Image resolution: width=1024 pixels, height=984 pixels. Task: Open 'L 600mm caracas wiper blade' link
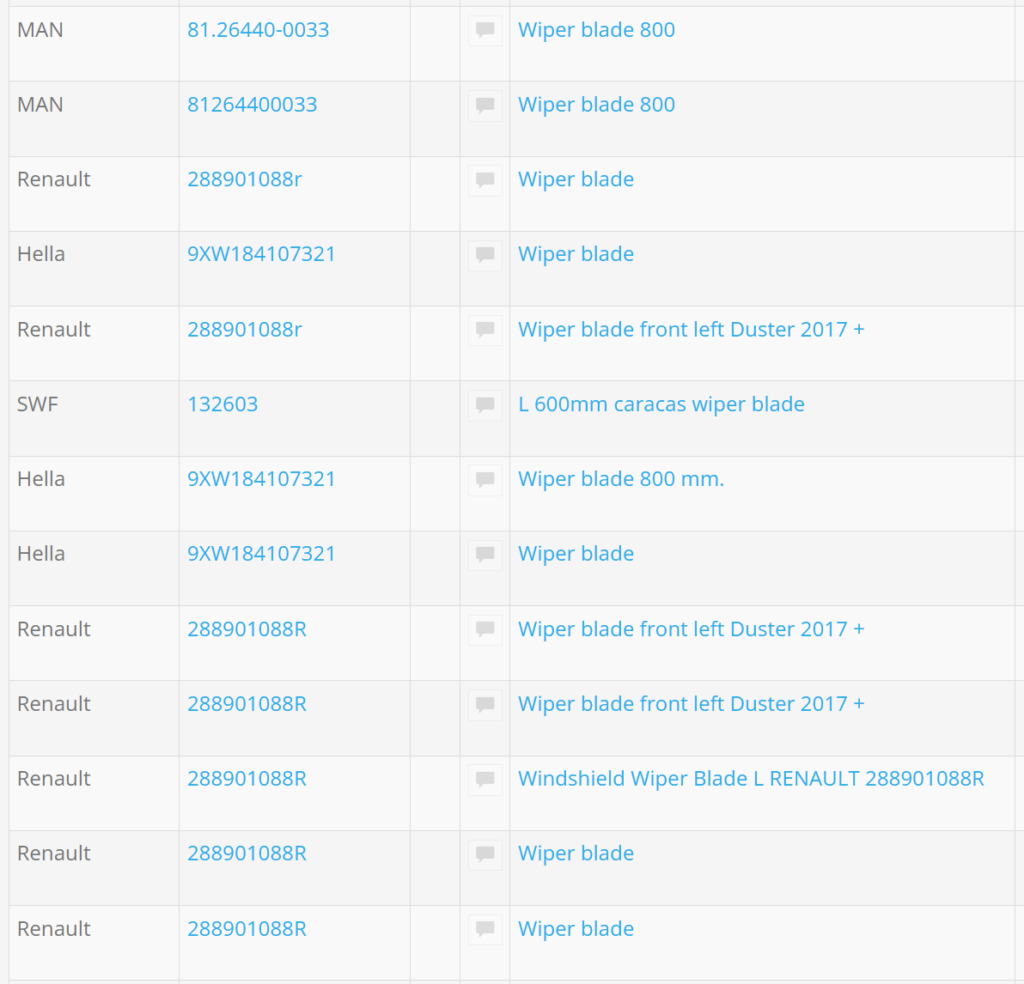point(661,404)
